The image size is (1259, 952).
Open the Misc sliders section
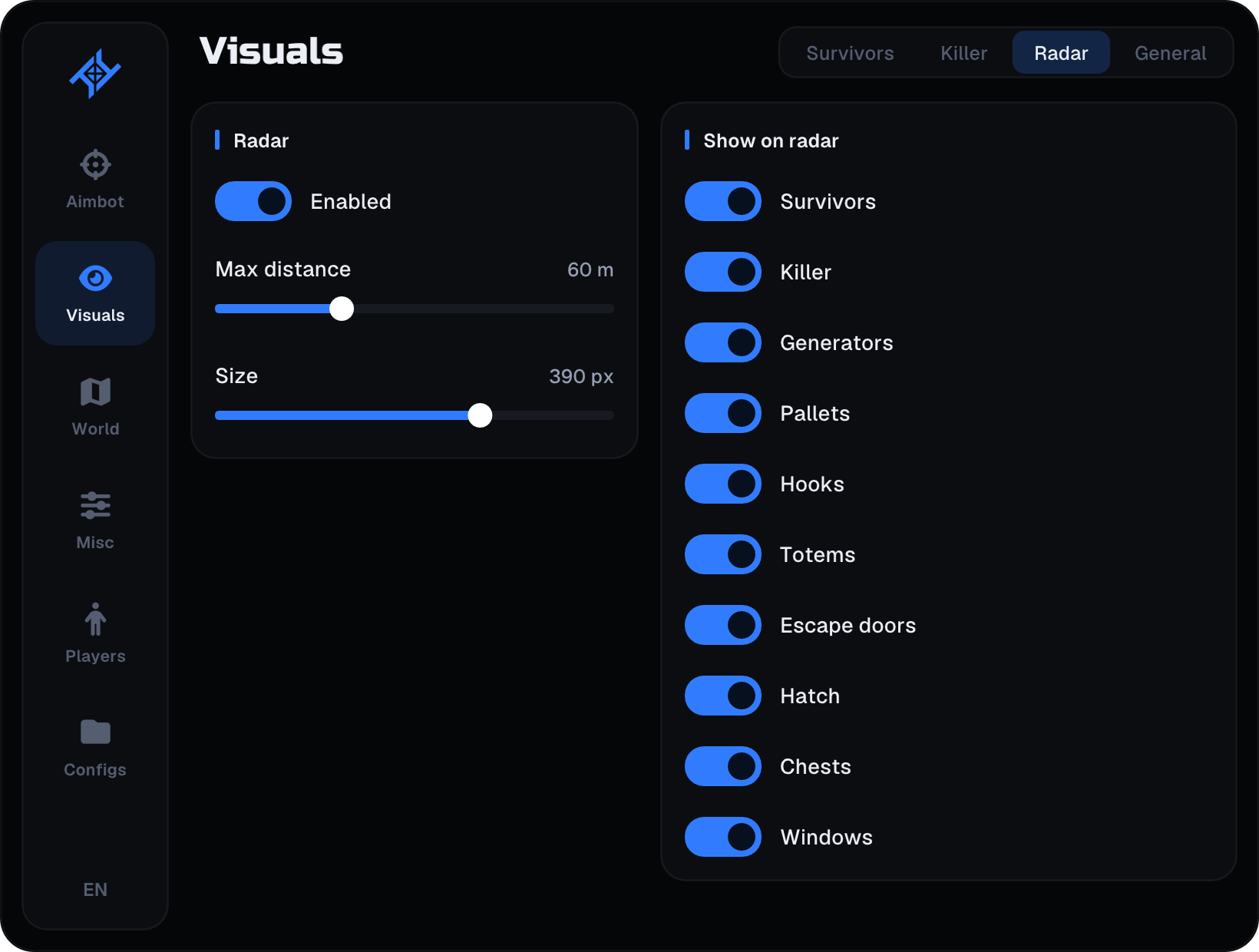(95, 520)
